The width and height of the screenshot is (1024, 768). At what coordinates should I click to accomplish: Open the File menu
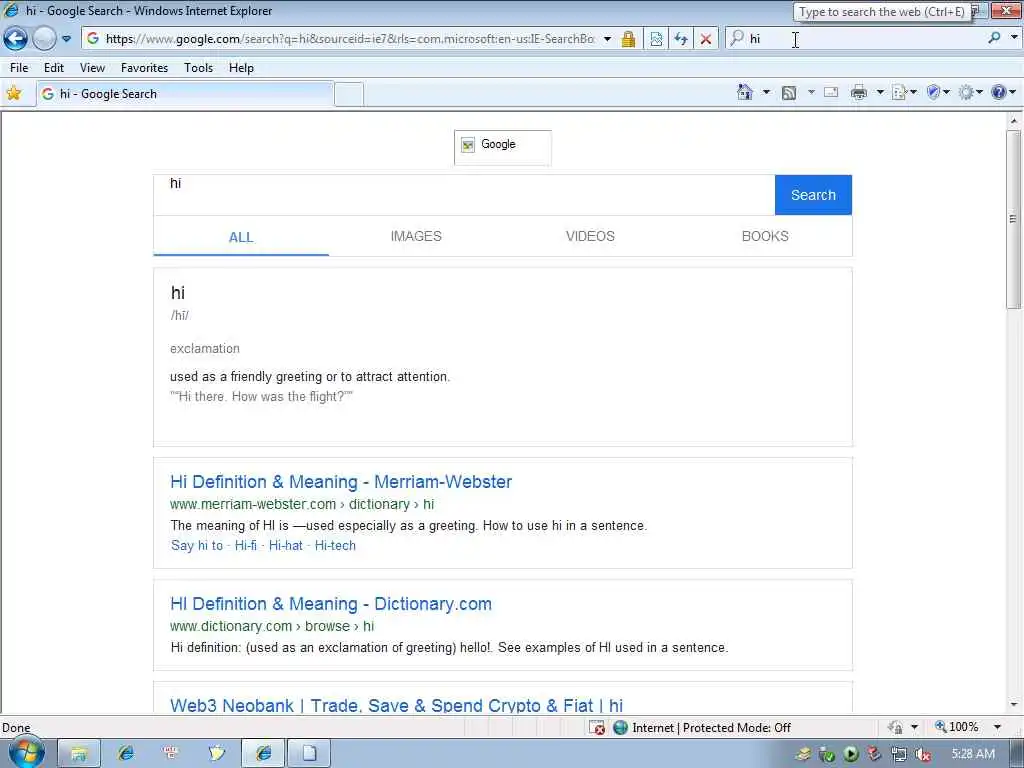[19, 68]
